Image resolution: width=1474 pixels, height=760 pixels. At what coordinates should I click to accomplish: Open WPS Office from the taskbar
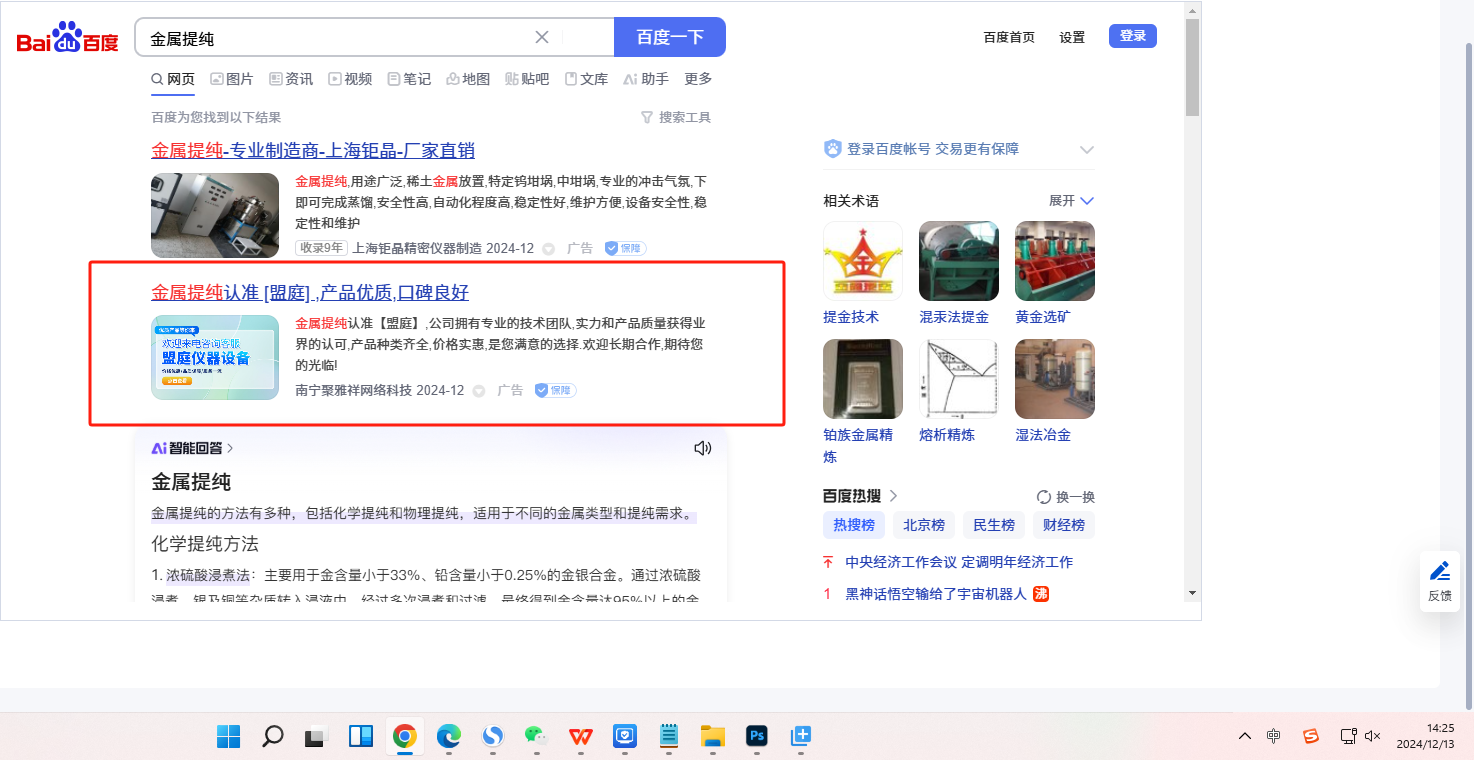(x=581, y=737)
